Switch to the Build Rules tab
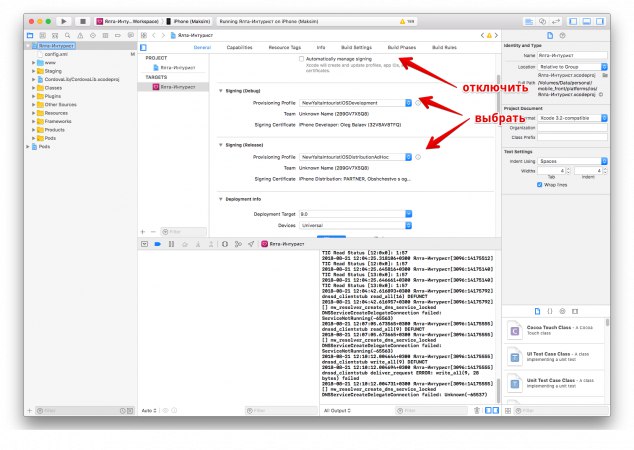The image size is (634, 450). click(x=444, y=48)
